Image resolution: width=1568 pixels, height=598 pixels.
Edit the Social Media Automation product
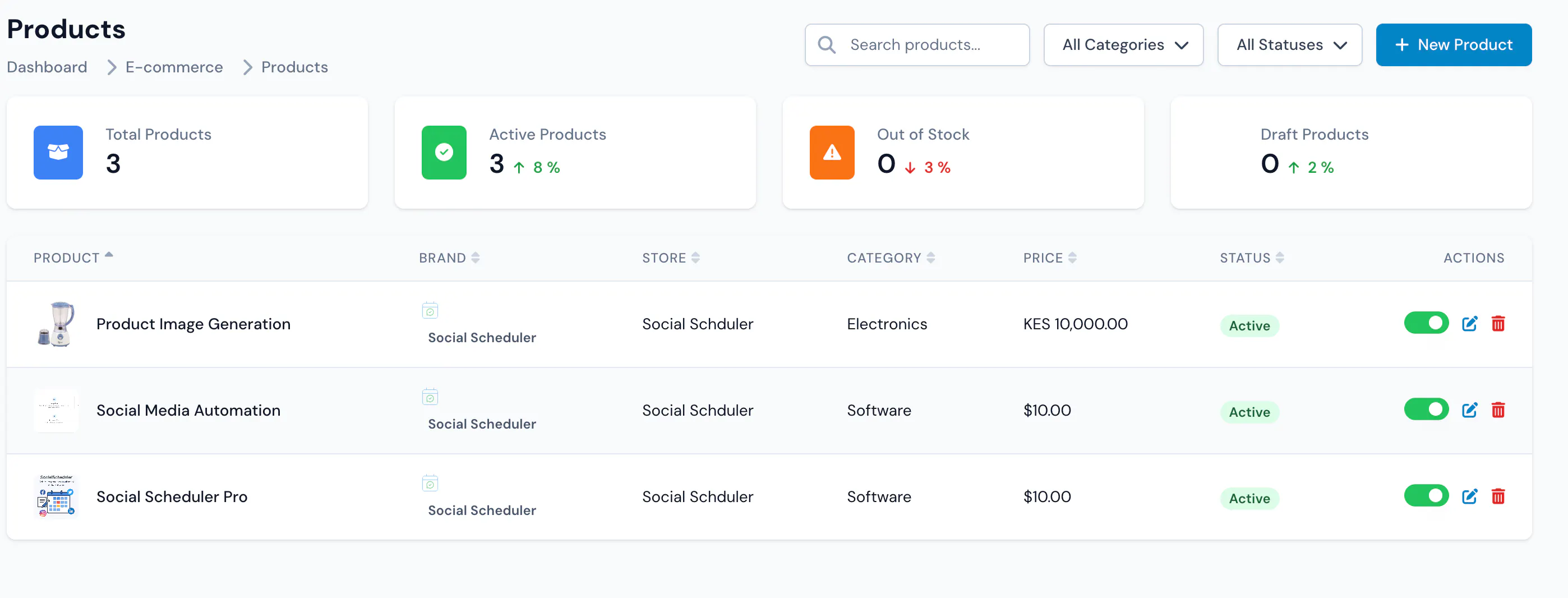(x=1469, y=410)
